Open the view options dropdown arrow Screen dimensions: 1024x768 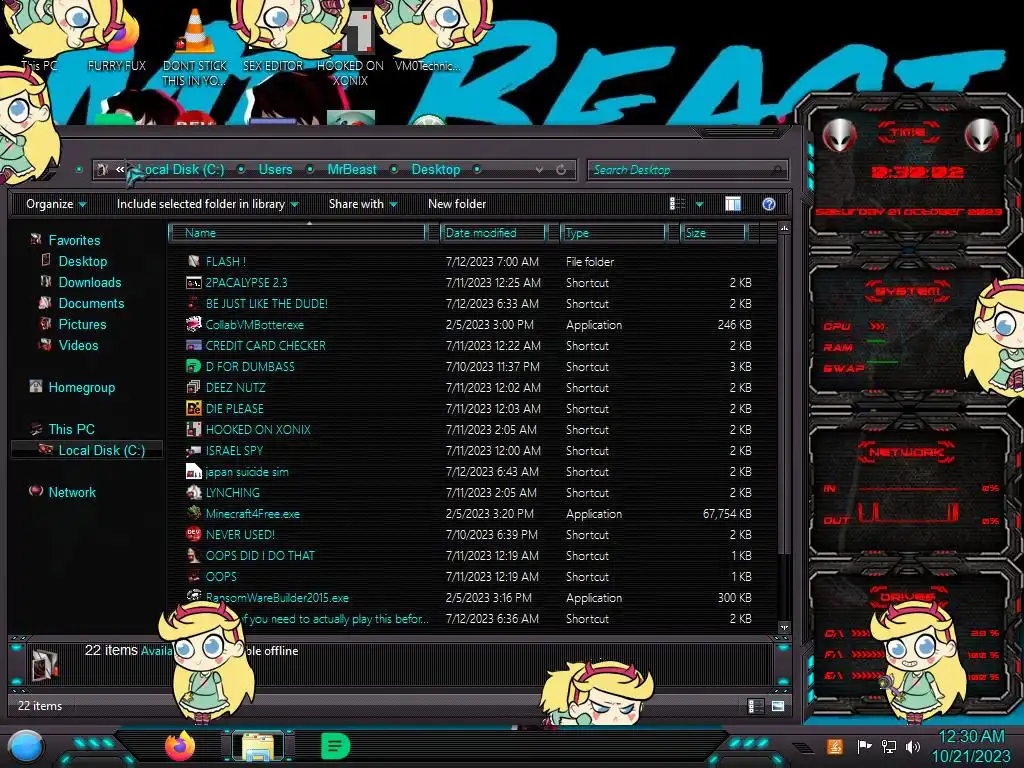tap(699, 204)
